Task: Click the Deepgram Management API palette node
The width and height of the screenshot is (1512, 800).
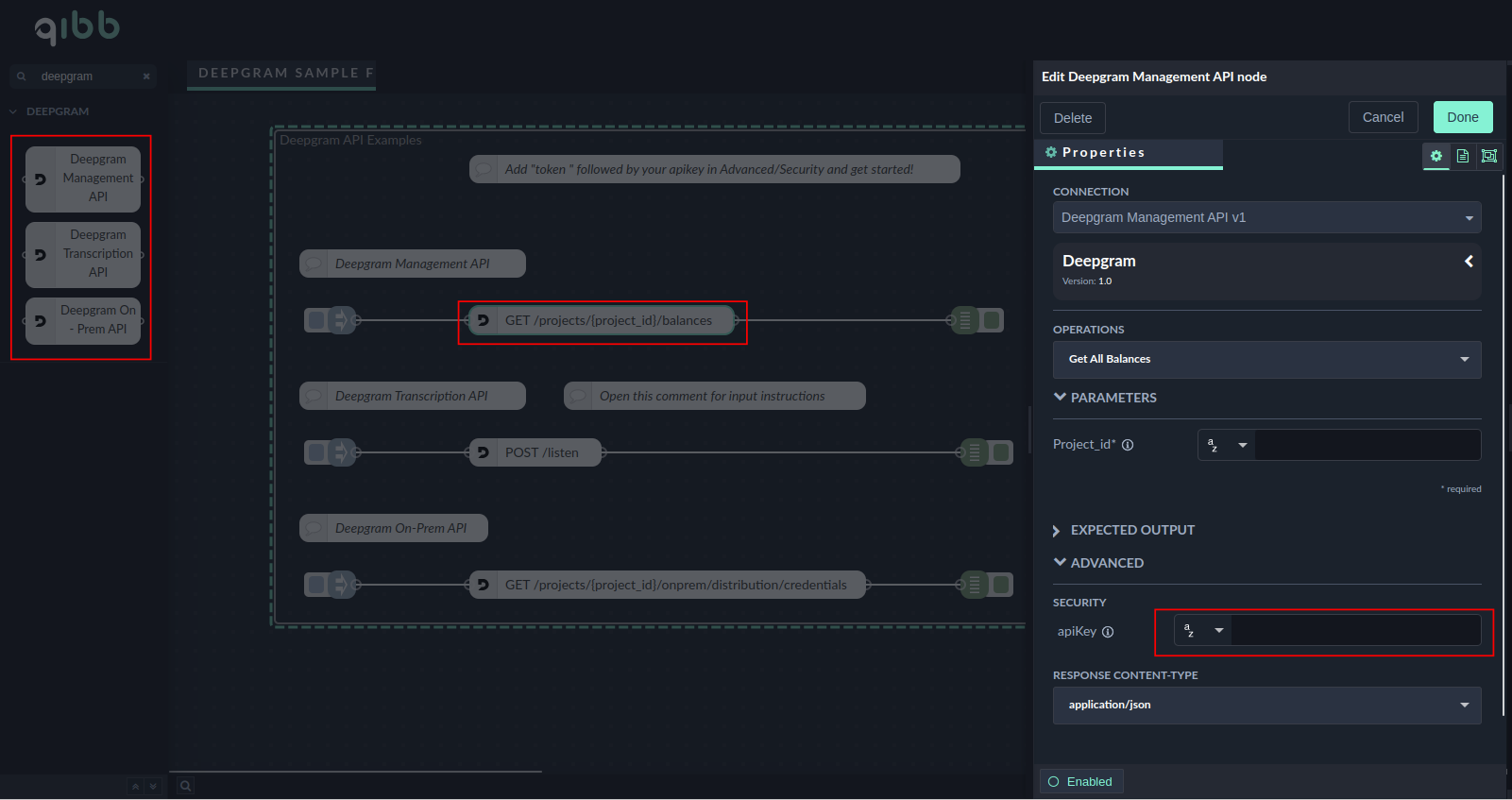Action: 83,179
